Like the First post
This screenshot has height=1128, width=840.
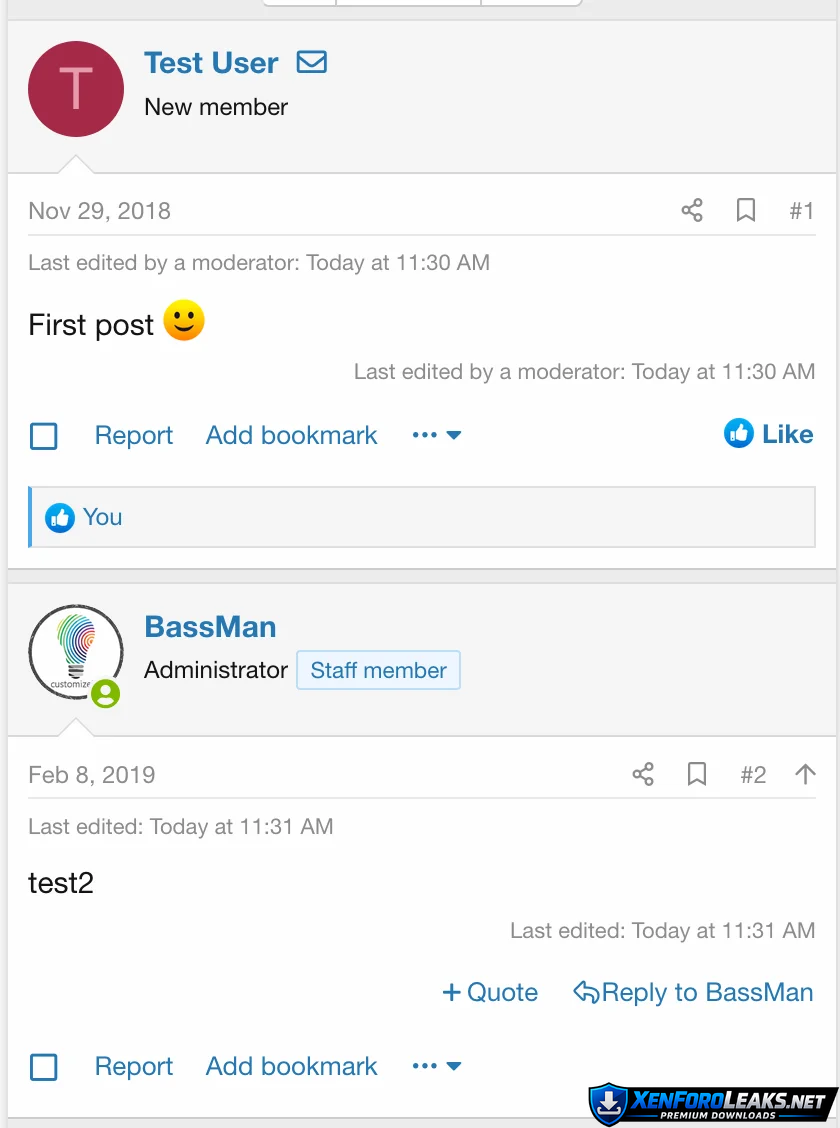[x=769, y=434]
